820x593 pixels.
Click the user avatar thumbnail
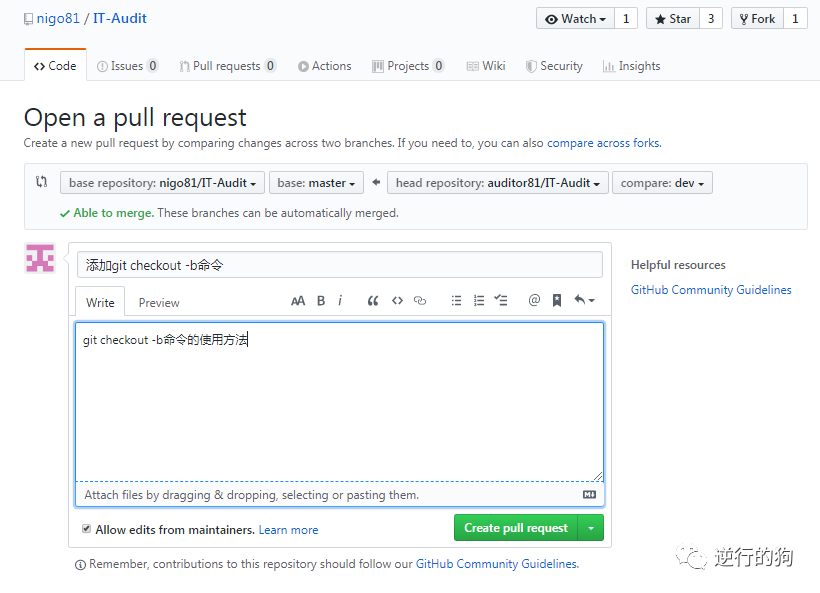tap(40, 258)
